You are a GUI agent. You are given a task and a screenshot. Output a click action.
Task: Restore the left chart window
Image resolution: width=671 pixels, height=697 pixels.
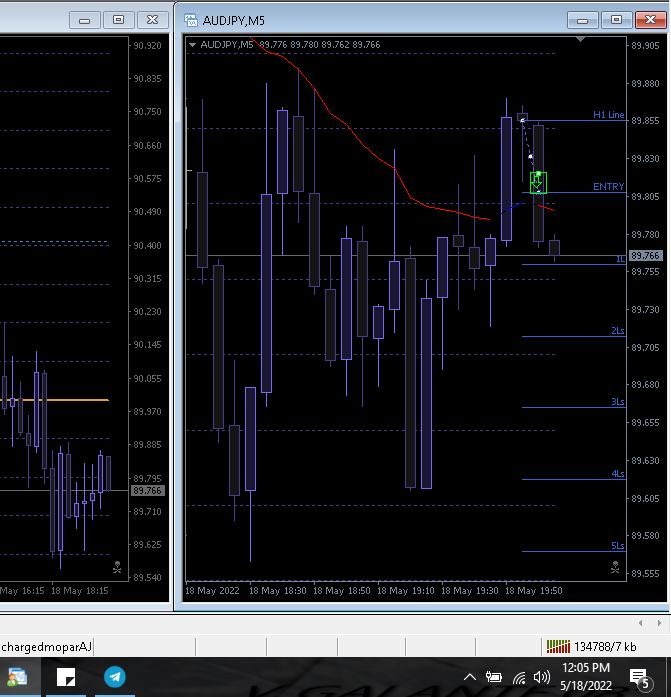pyautogui.click(x=118, y=20)
